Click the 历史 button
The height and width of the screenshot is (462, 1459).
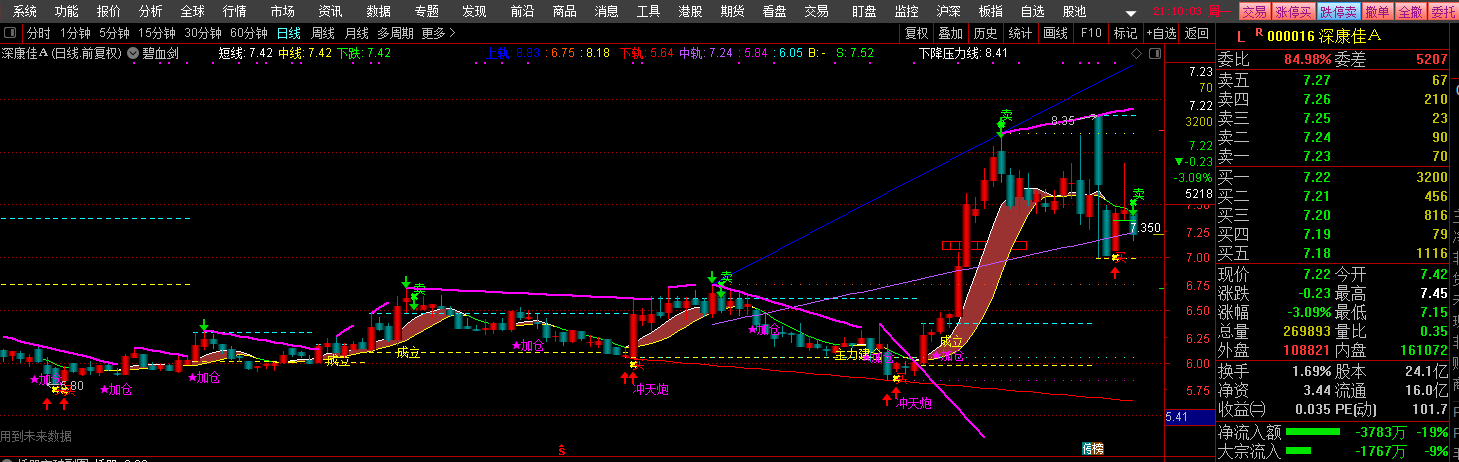985,33
